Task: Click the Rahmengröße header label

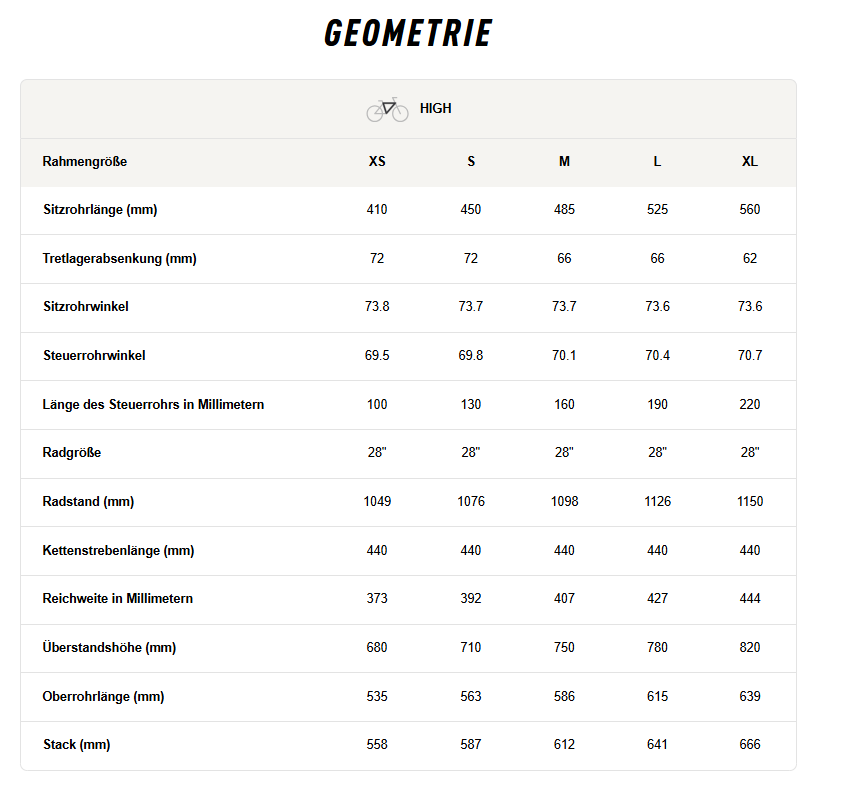Action: 85,162
